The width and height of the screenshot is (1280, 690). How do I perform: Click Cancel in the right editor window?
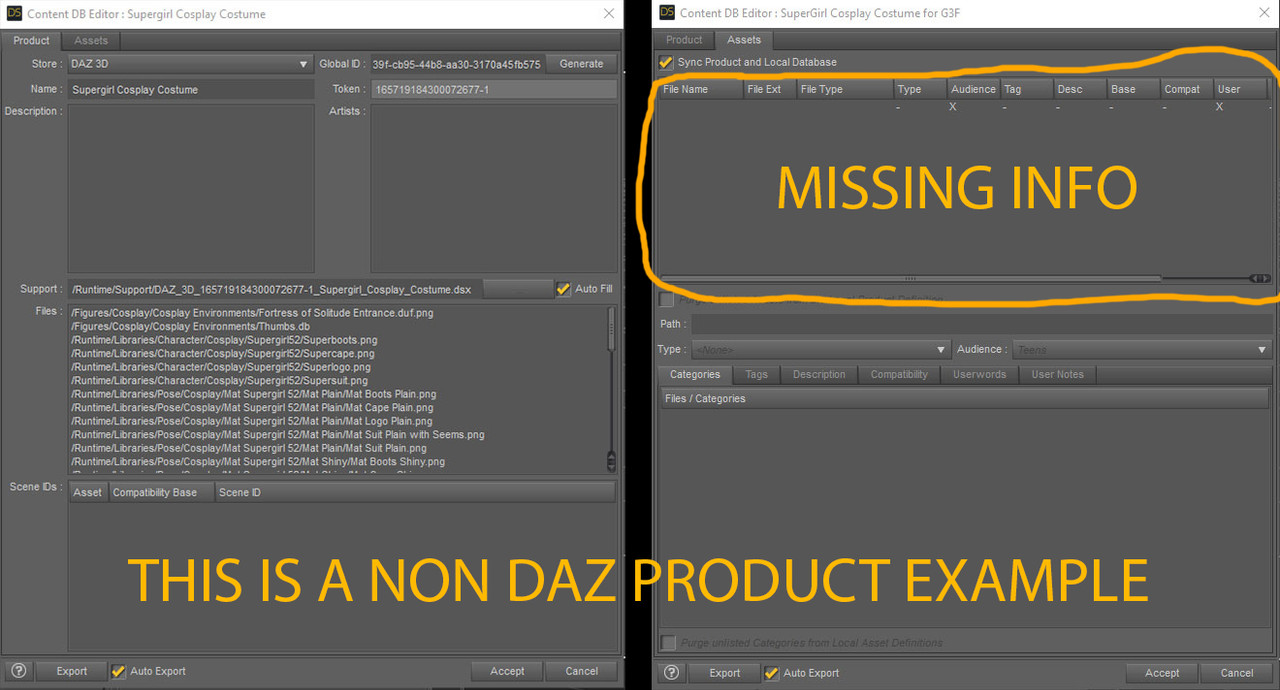(1237, 673)
